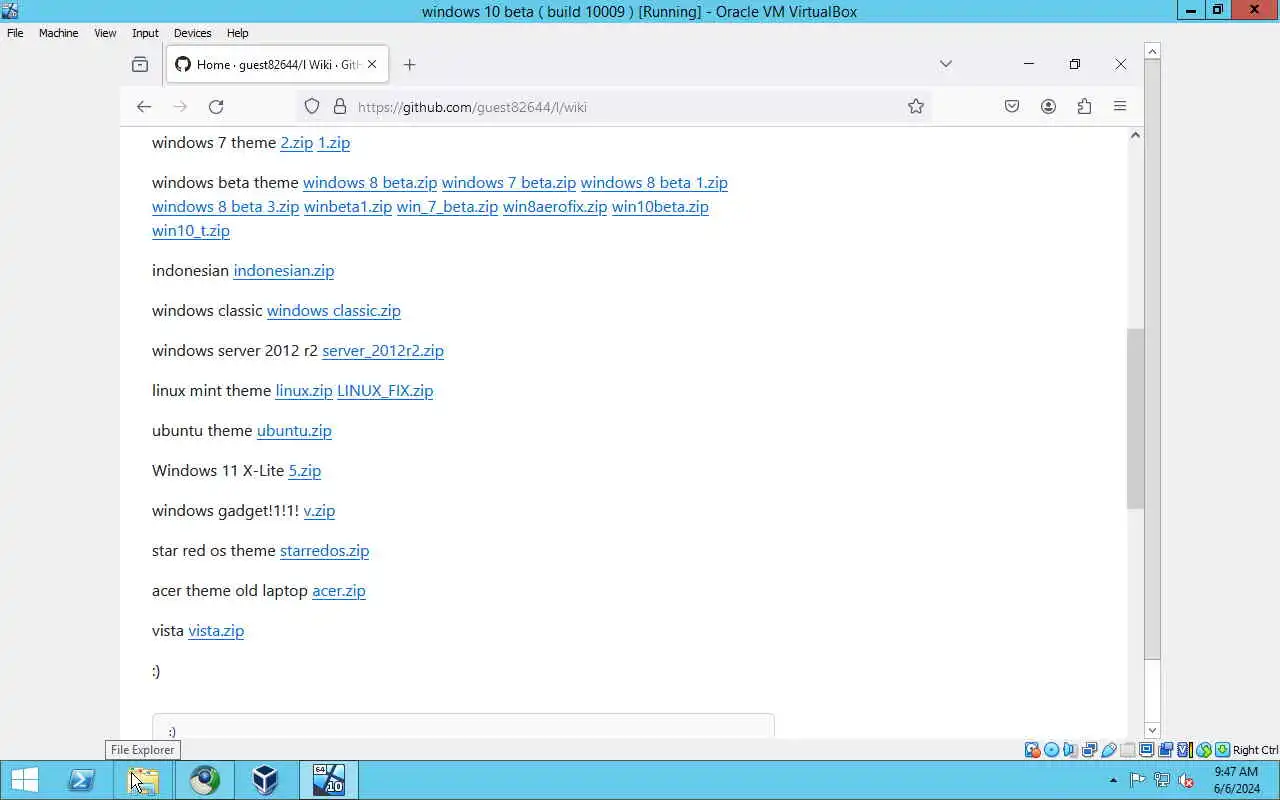Click the taskbar clock showing 9:47 AM
Screen dimensions: 1280x800
[x=1237, y=780]
